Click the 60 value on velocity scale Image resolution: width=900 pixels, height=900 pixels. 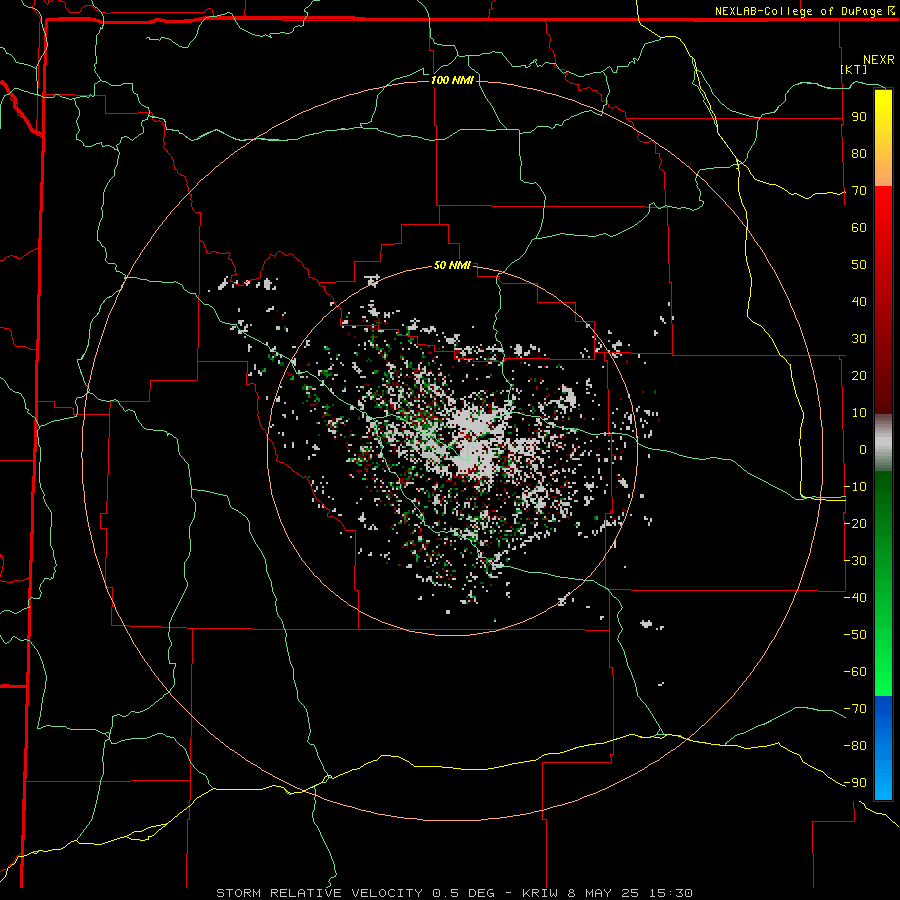[859, 228]
